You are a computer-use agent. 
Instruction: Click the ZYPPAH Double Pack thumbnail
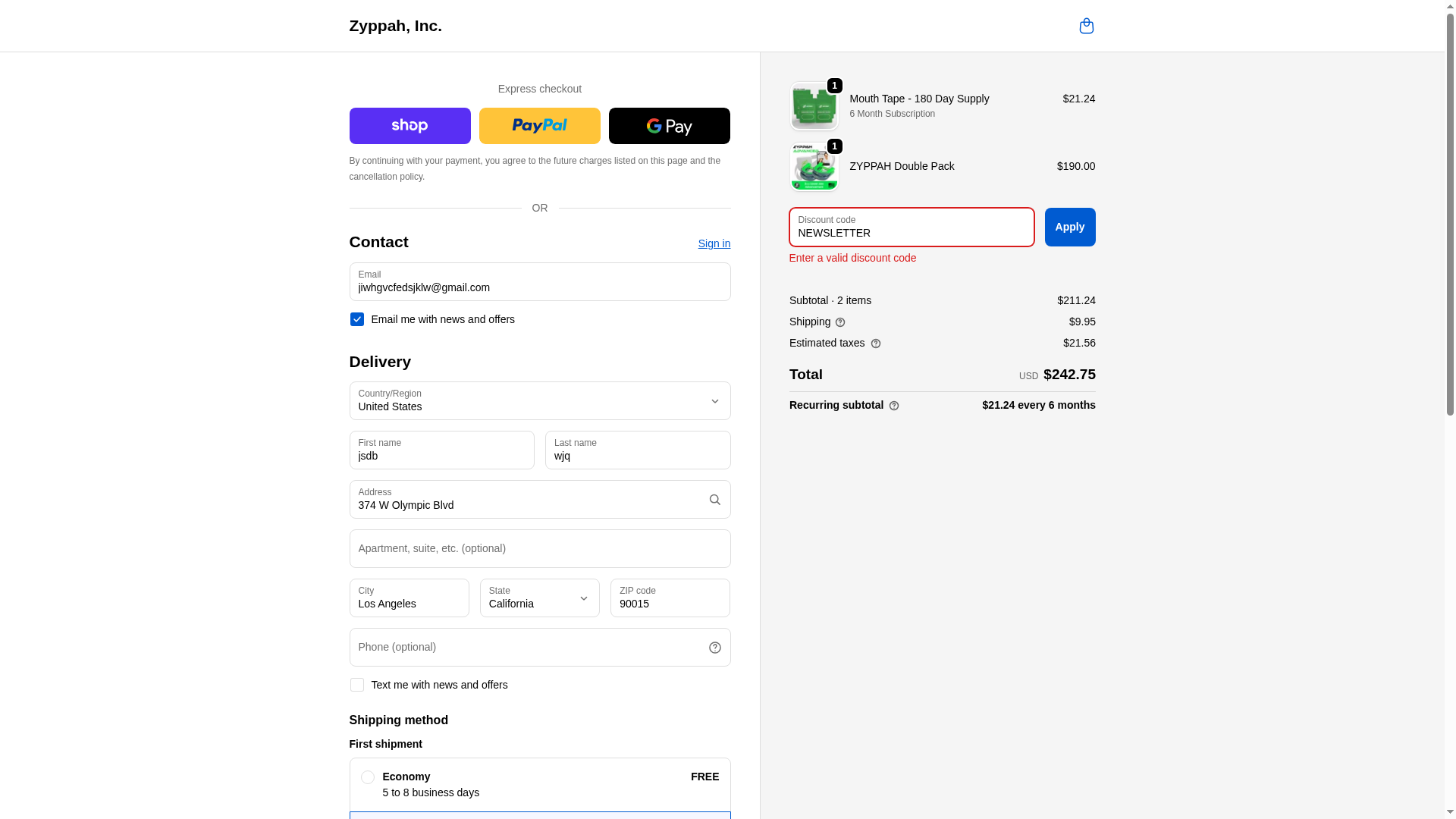click(814, 166)
